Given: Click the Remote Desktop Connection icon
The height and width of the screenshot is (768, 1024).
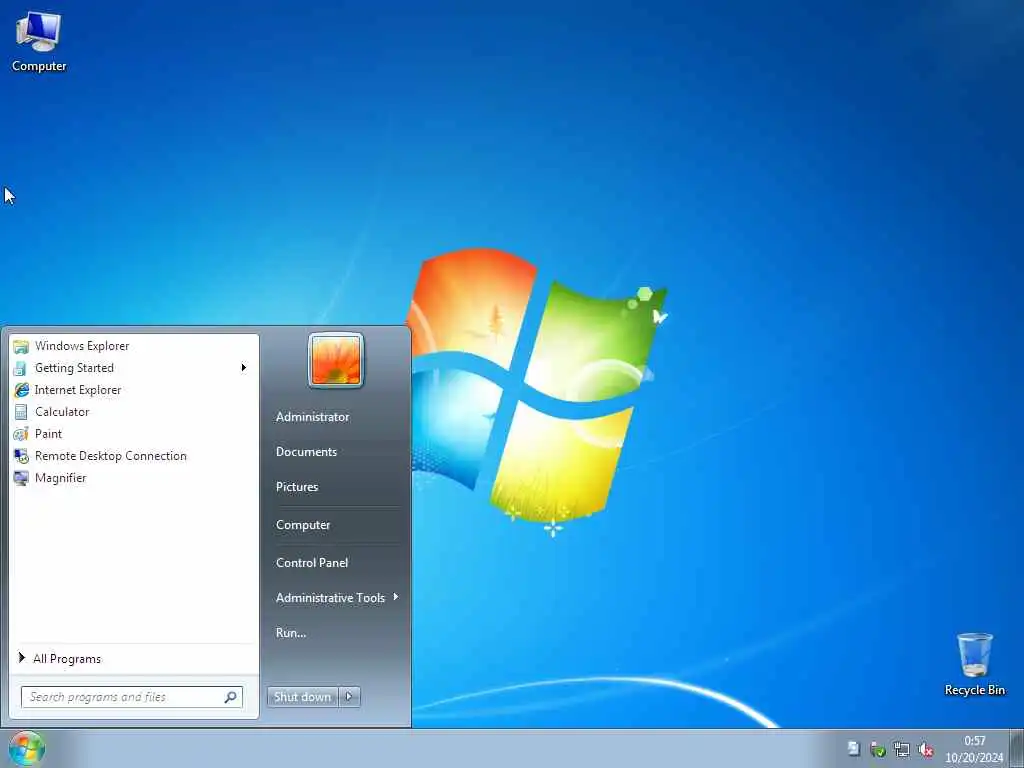Looking at the screenshot, I should click(21, 456).
